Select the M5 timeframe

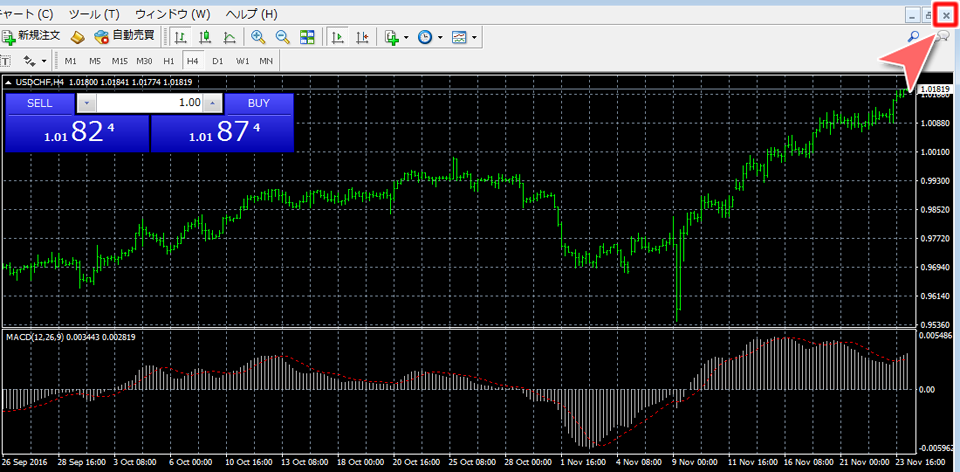(95, 61)
